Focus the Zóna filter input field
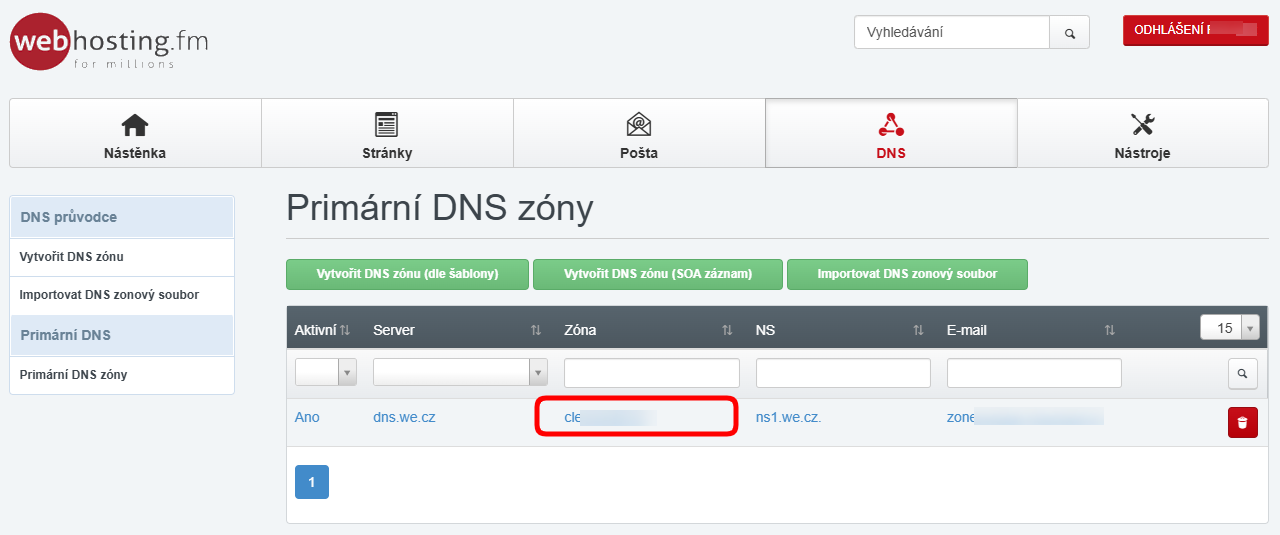Image resolution: width=1280 pixels, height=535 pixels. pyautogui.click(x=651, y=373)
